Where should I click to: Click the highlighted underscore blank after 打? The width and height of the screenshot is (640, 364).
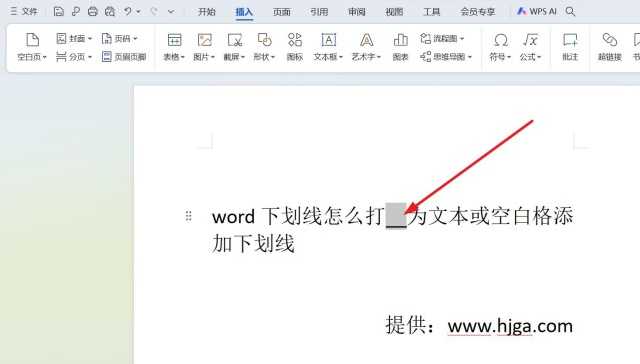(396, 215)
